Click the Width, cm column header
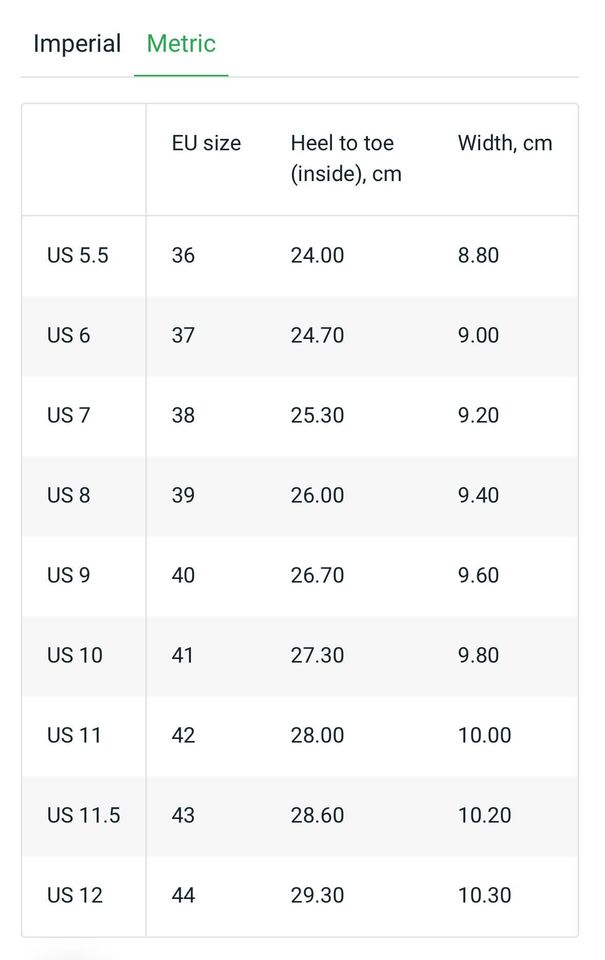605x960 pixels. [x=505, y=143]
